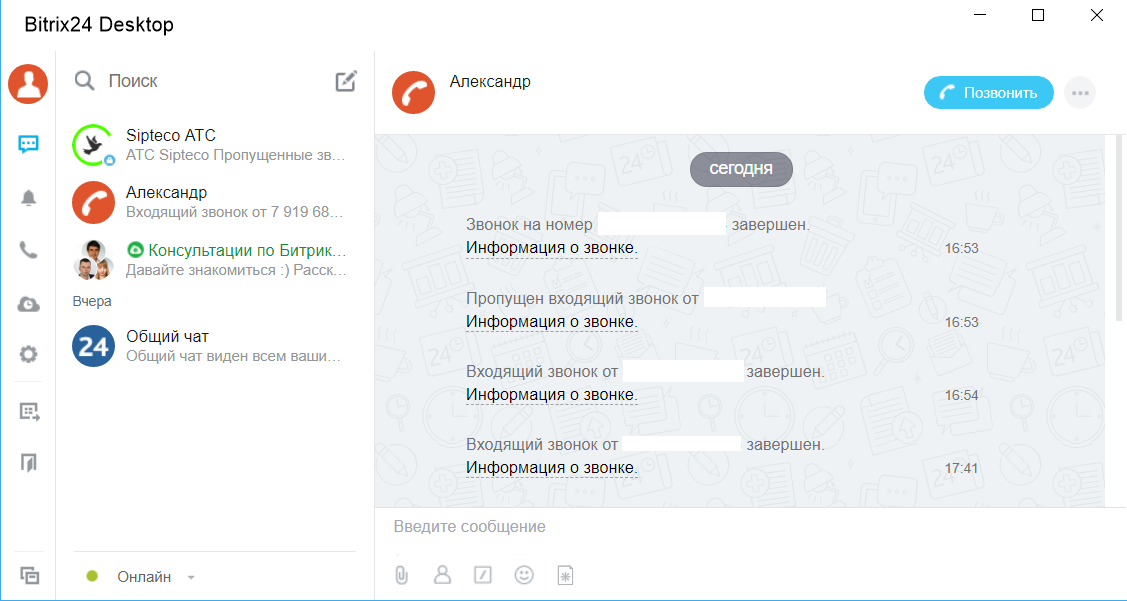Screen dimensions: 1127x601
Task: Open slash commands icon in message toolbar
Action: (482, 574)
